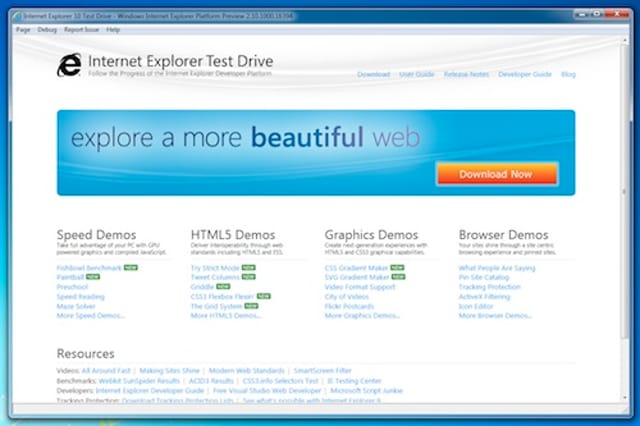Open SVG Gradient Maker demo
Image resolution: width=640 pixels, height=426 pixels.
point(357,277)
